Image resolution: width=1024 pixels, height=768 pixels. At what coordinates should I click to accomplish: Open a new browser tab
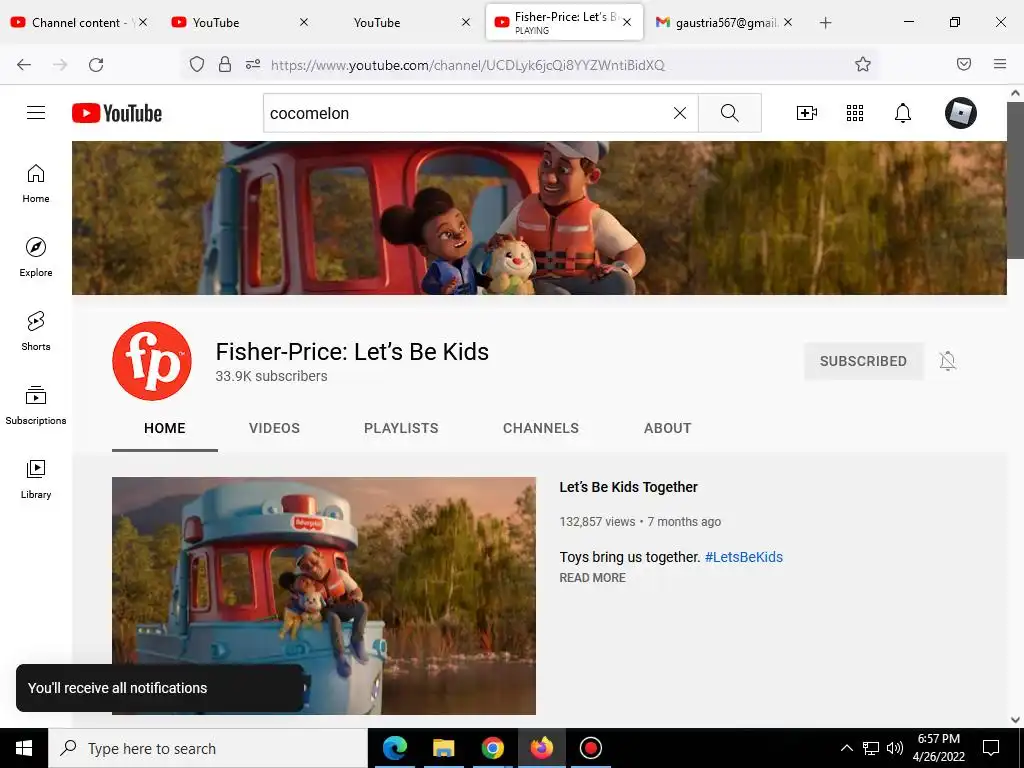[x=825, y=23]
